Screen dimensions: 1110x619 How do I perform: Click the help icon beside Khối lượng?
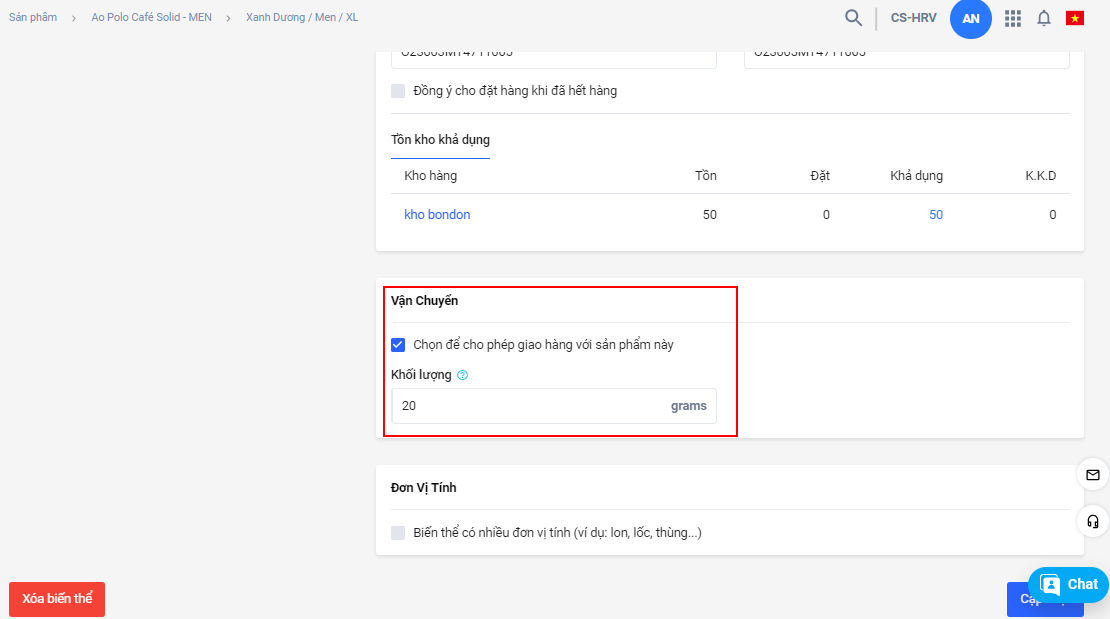[462, 376]
